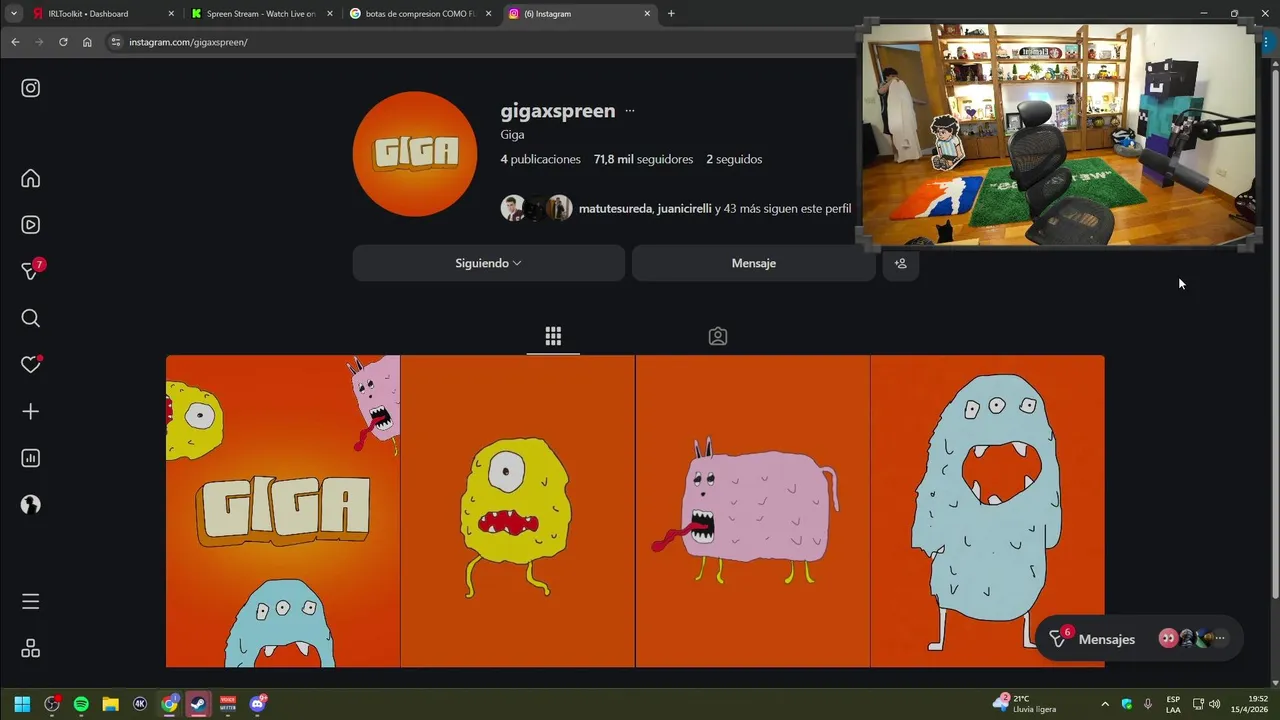
Task: Reload the page with refresh icon
Action: tap(63, 42)
